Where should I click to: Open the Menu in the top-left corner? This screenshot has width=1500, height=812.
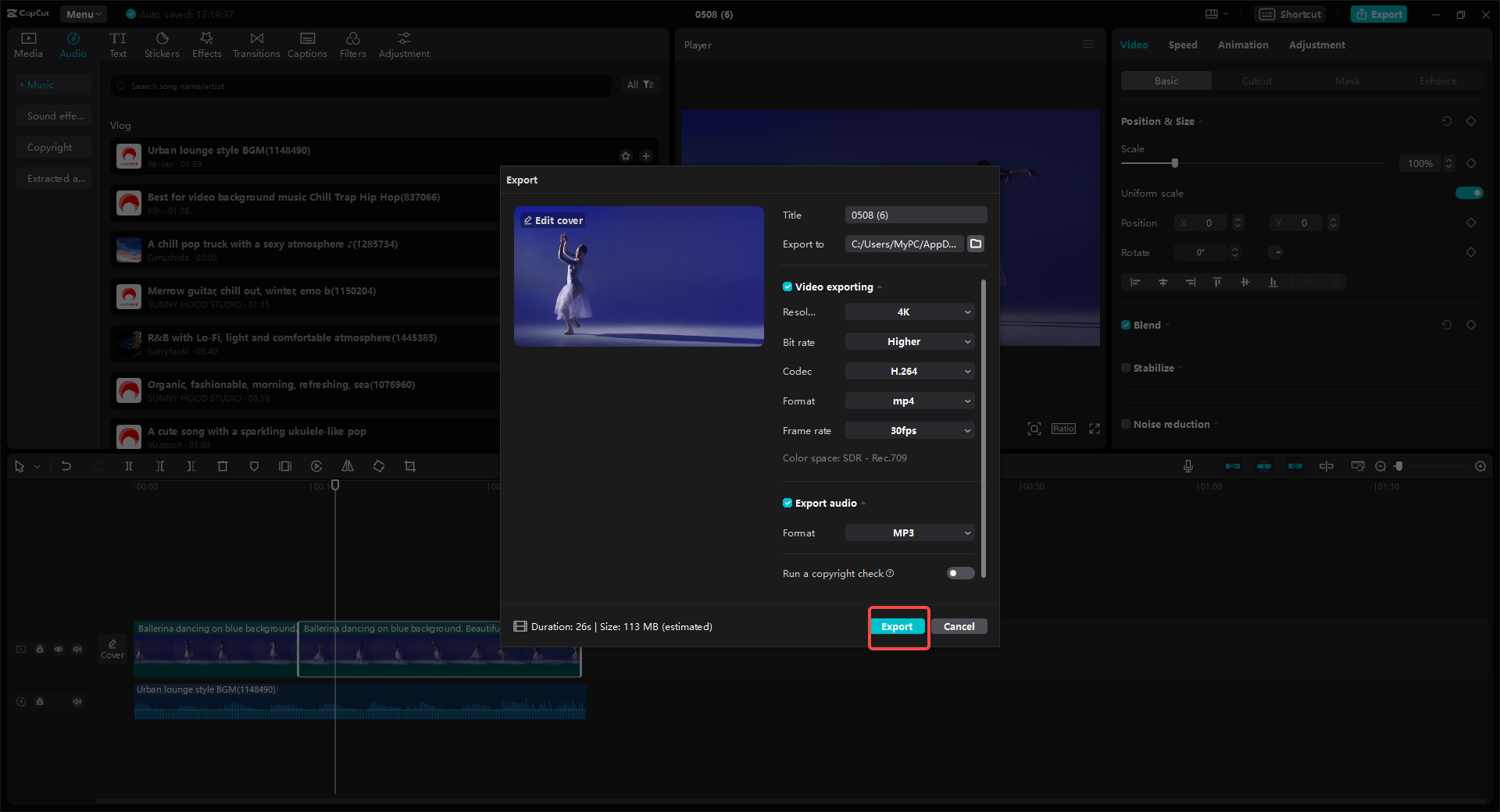click(82, 13)
